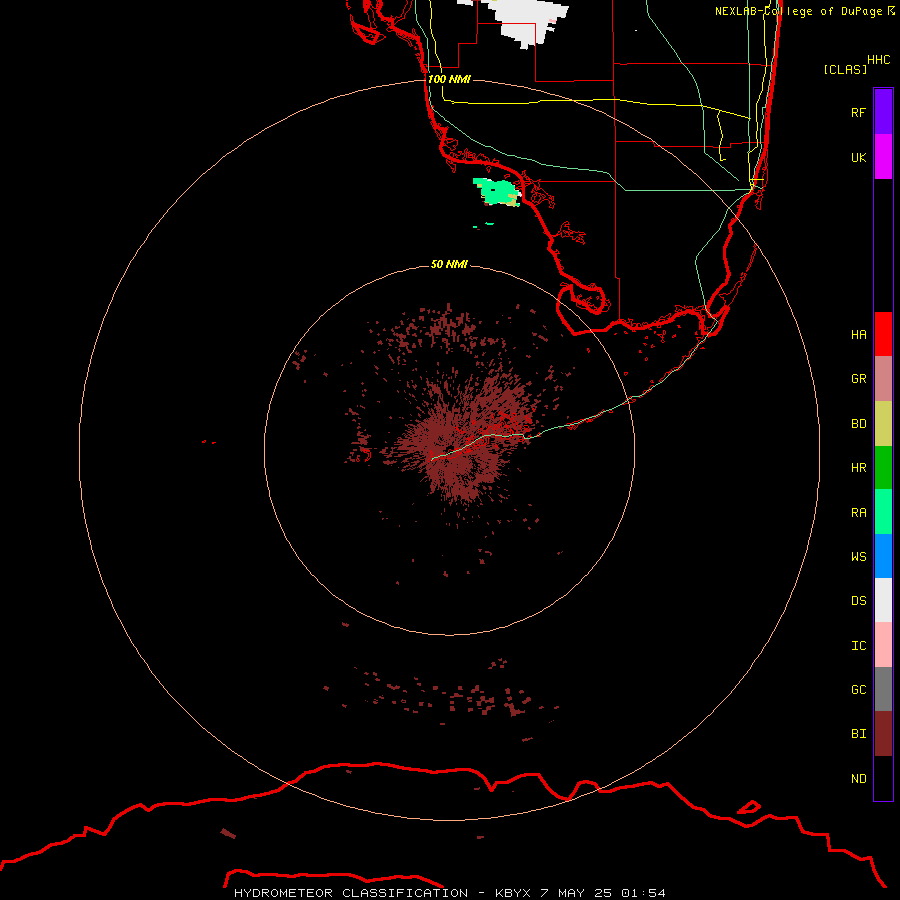Image resolution: width=900 pixels, height=900 pixels.
Task: Click the 50 NMI range ring label
Action: click(449, 264)
